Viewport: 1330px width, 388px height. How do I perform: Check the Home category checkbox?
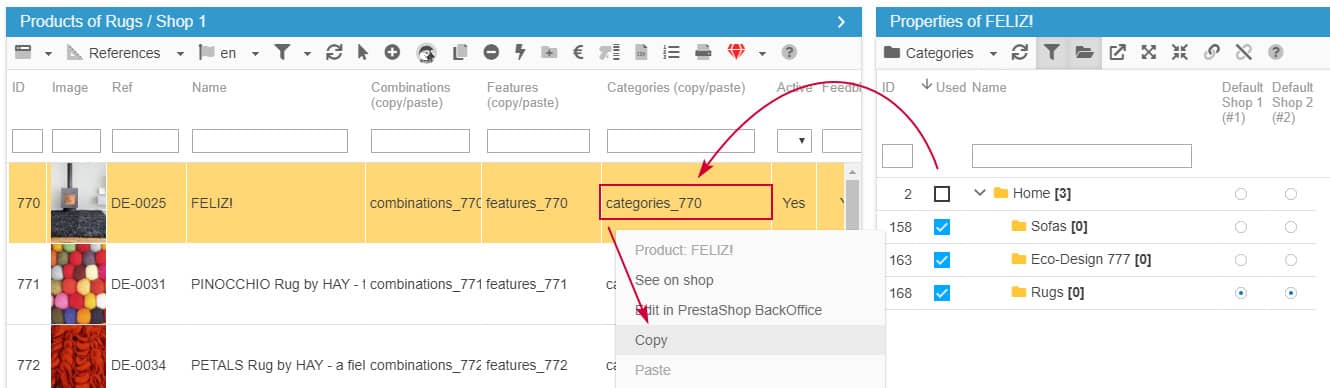[941, 194]
